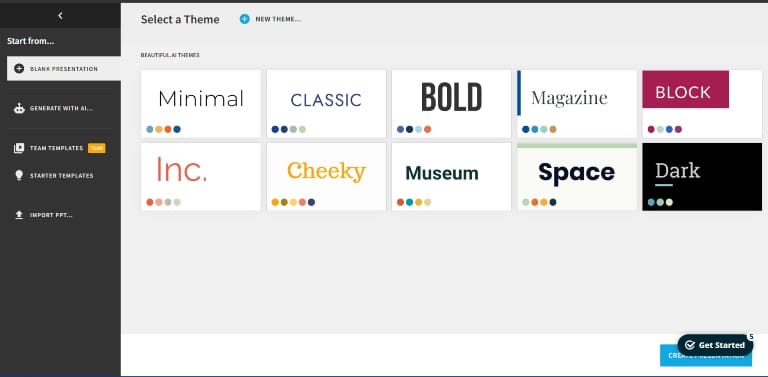Select the Cheeky theme
Viewport: 768px width, 377px height.
(326, 177)
